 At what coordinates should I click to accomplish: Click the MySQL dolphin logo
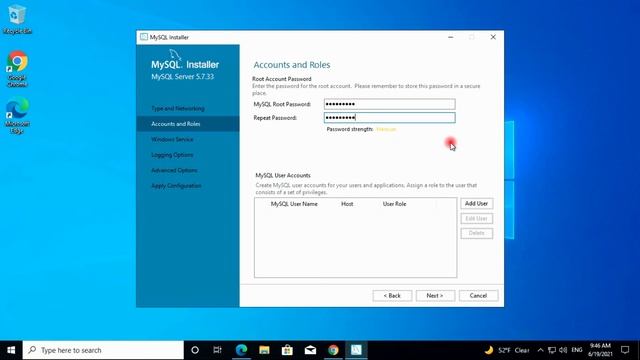point(175,55)
